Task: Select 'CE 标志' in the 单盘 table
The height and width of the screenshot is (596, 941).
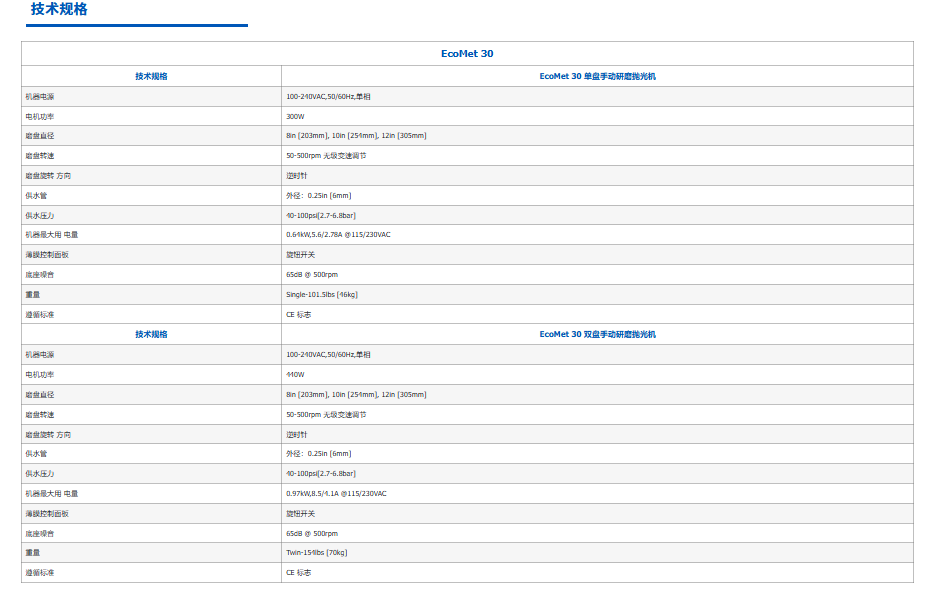Action: click(x=298, y=315)
